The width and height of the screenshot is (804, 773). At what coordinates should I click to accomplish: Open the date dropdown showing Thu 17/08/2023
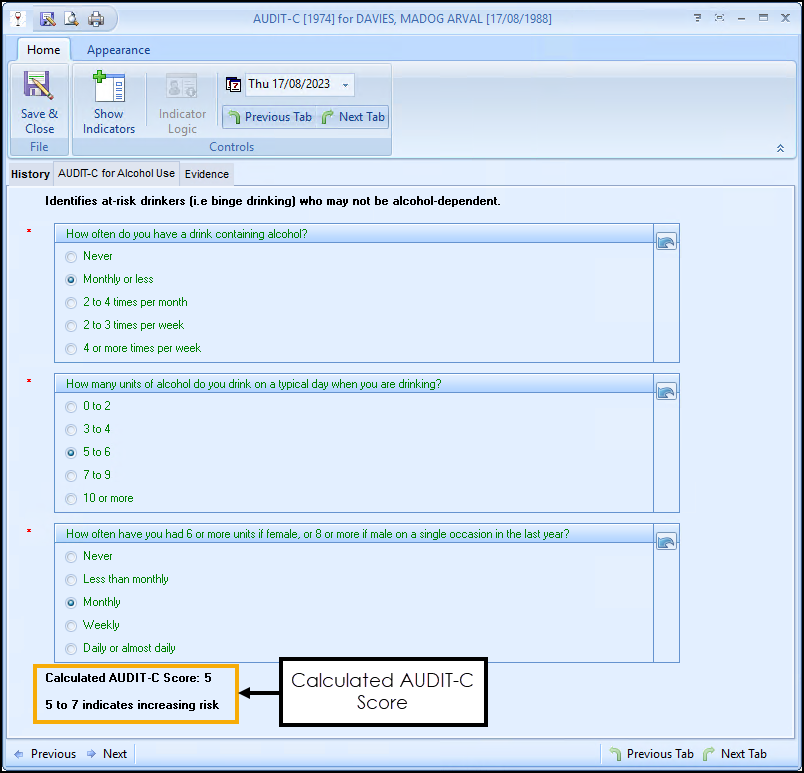(345, 85)
